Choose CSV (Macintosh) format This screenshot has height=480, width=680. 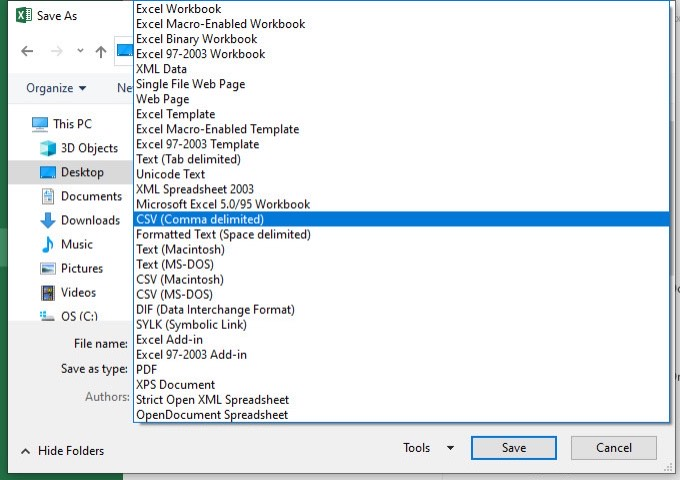[401, 280]
